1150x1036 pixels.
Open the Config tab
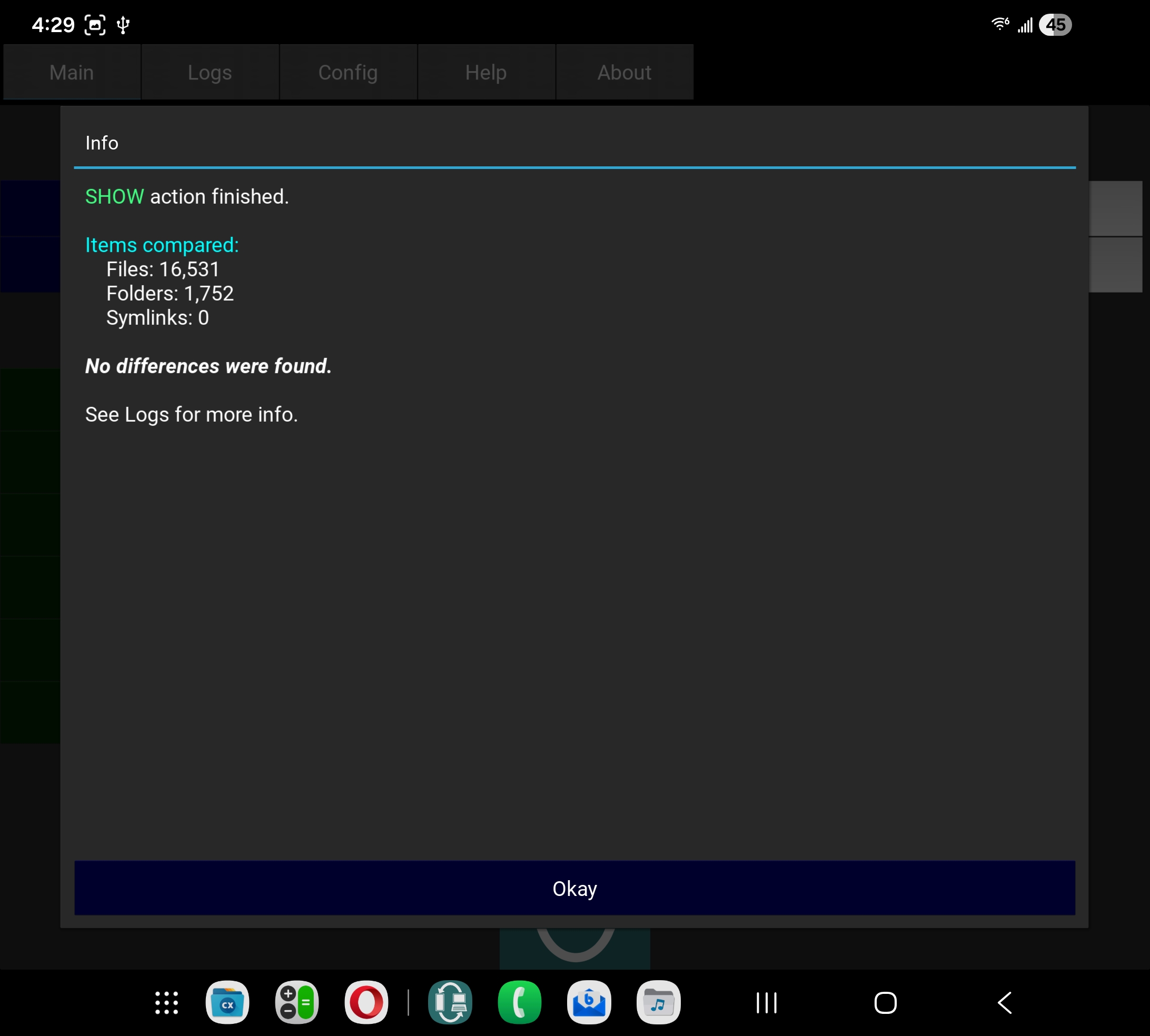click(348, 72)
